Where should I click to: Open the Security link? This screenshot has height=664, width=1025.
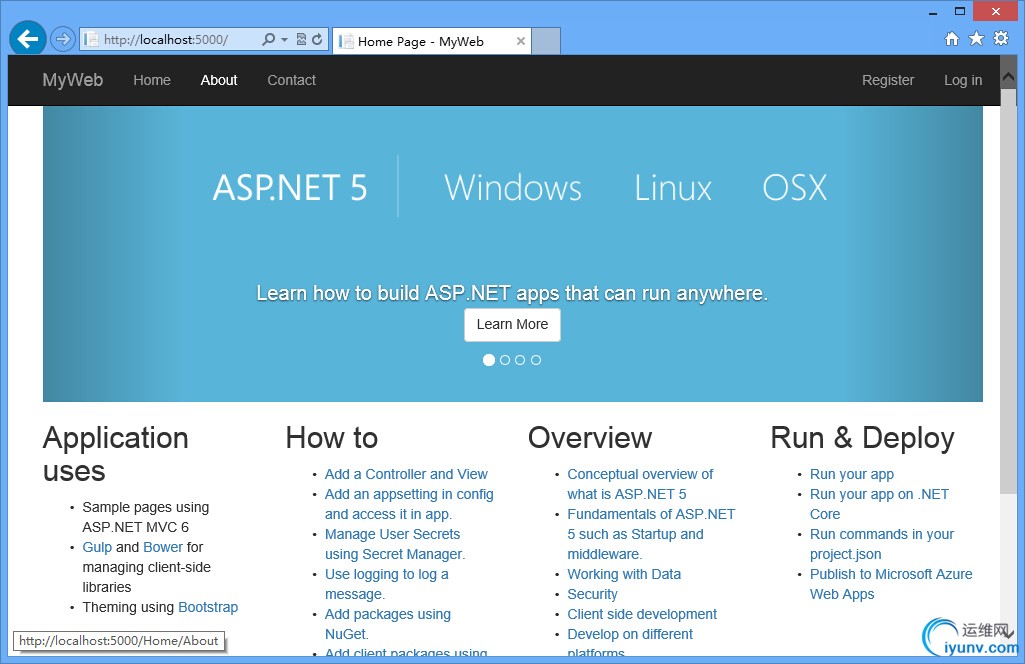592,594
